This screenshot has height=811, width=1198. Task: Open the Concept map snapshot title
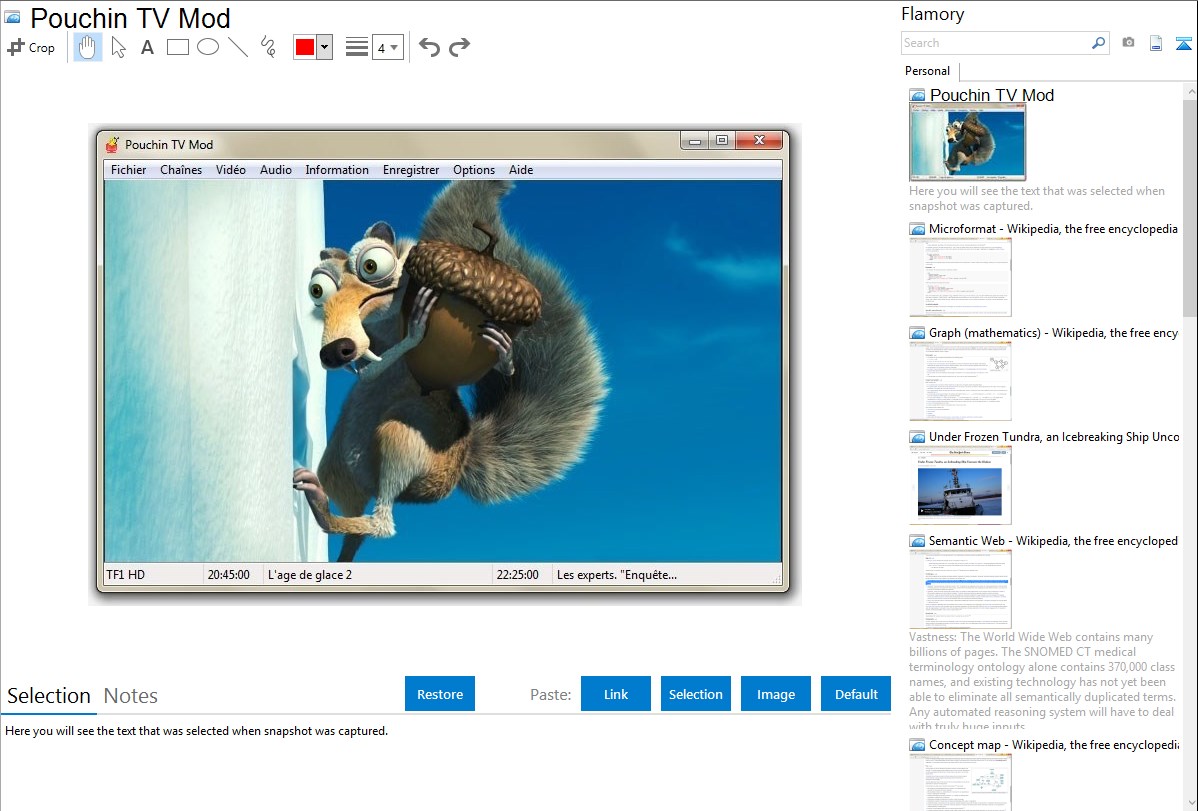pyautogui.click(x=1054, y=744)
